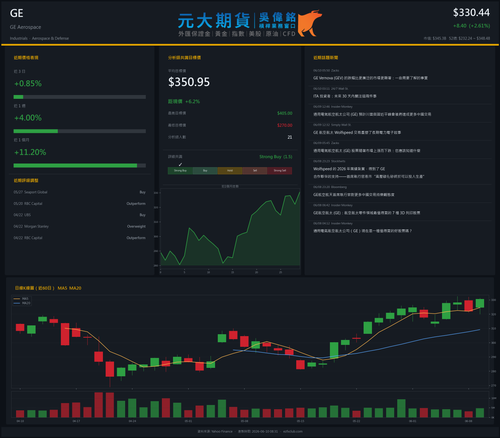Click the $405.00 high target value
The image size is (500, 438).
coord(285,113)
